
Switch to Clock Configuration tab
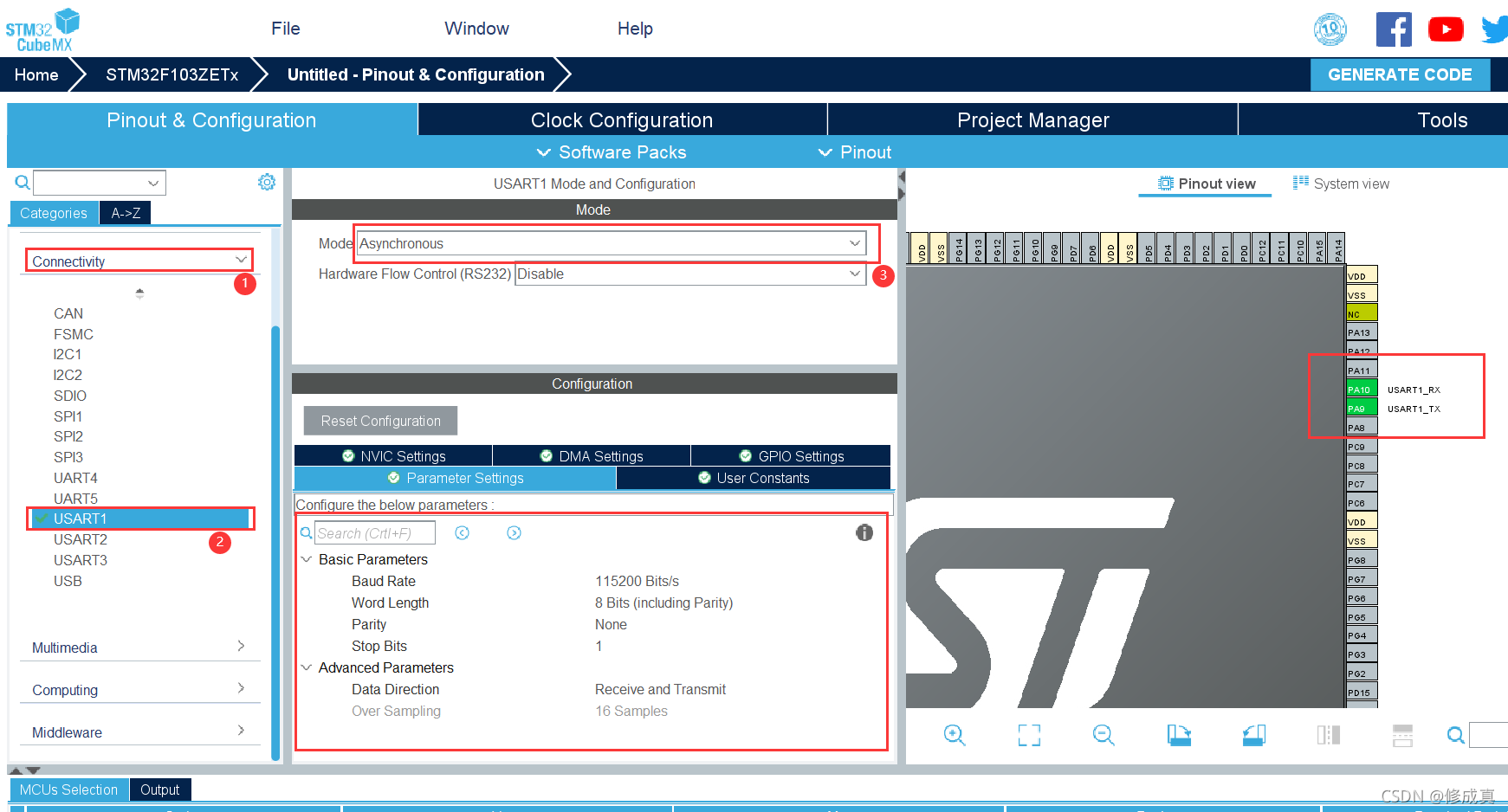622,120
